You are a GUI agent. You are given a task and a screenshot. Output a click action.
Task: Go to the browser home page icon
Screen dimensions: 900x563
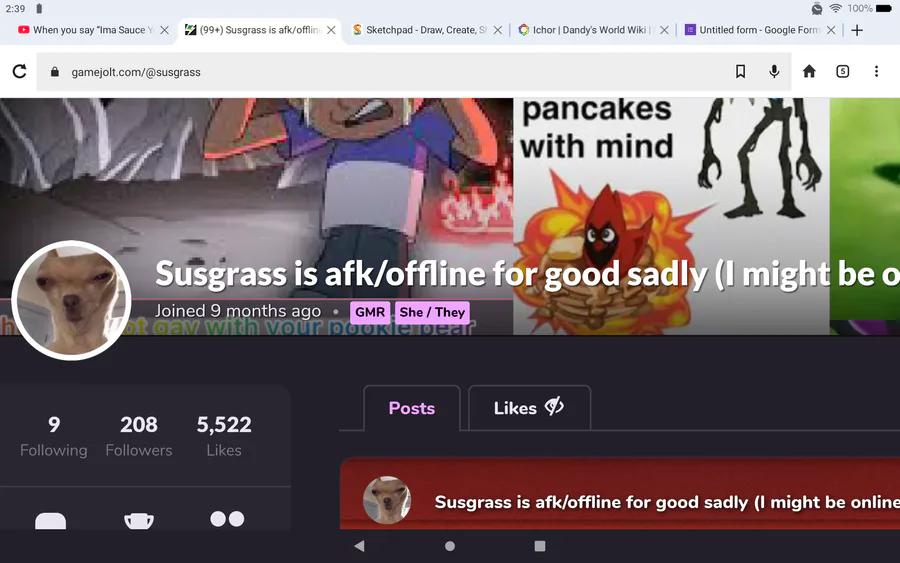[x=809, y=71]
